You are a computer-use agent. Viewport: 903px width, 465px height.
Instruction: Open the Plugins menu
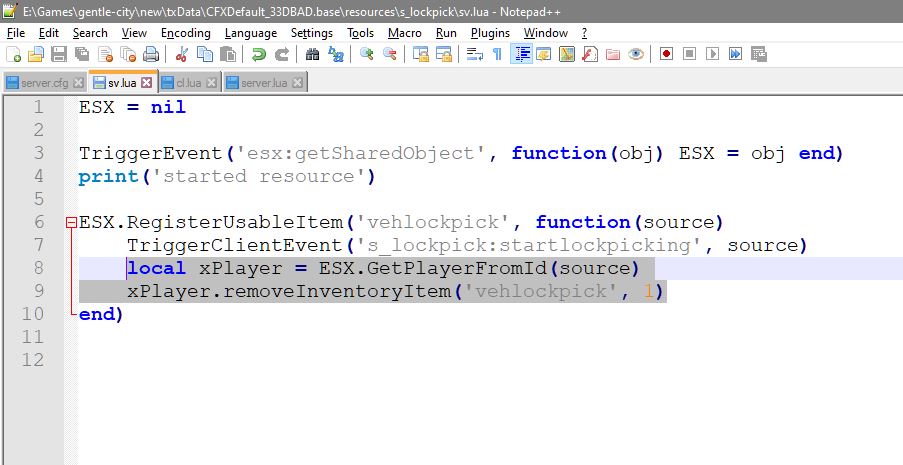490,33
